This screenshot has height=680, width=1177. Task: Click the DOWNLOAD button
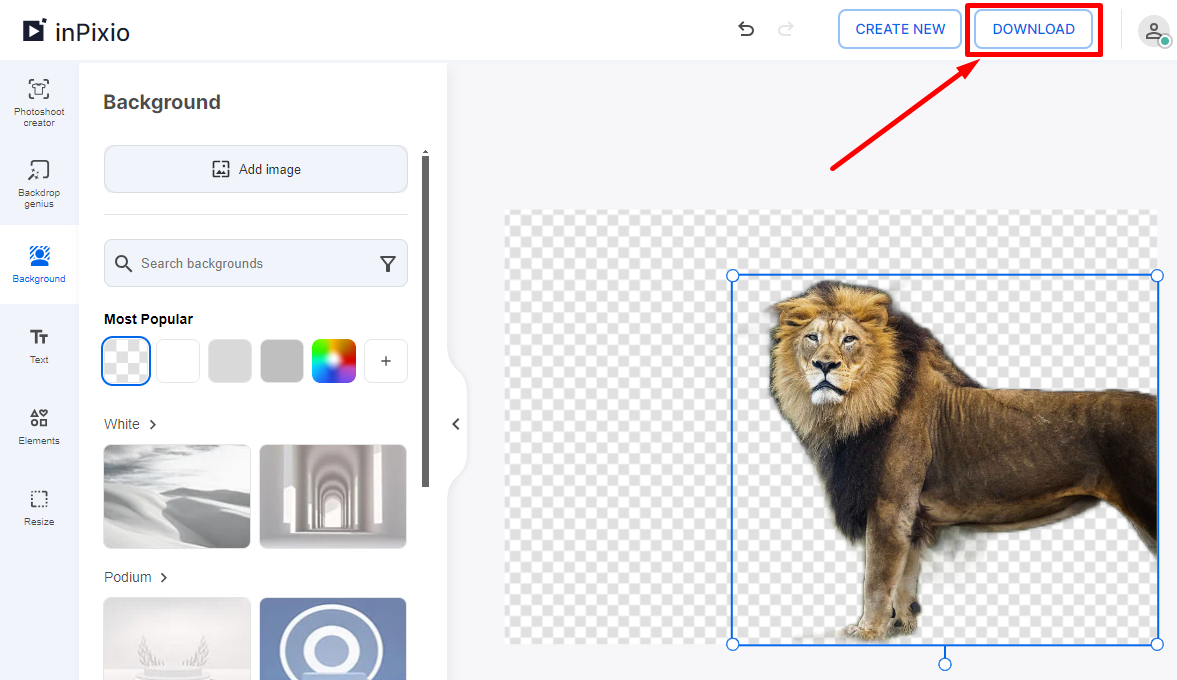pos(1033,29)
